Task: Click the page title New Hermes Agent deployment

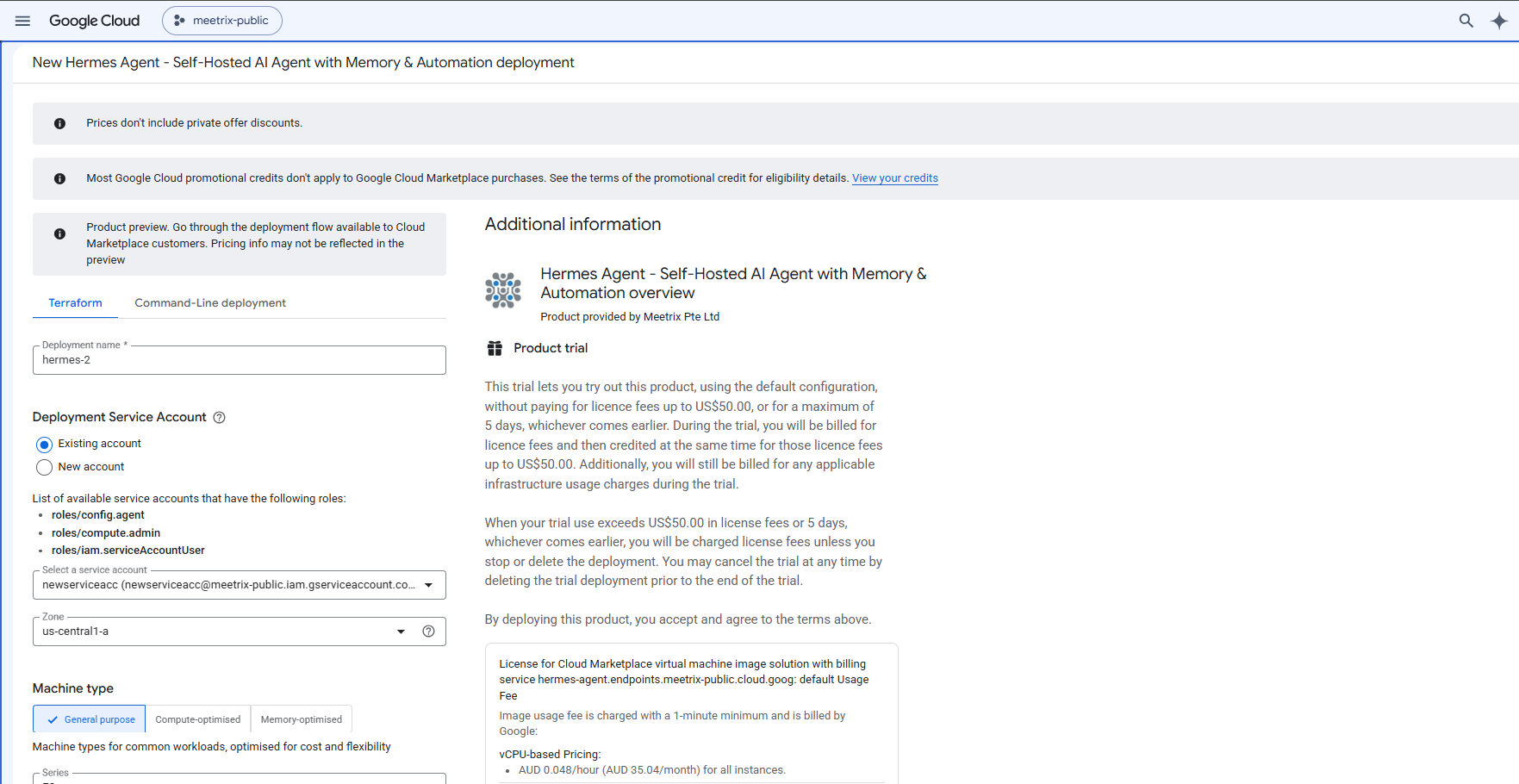Action: click(x=303, y=62)
